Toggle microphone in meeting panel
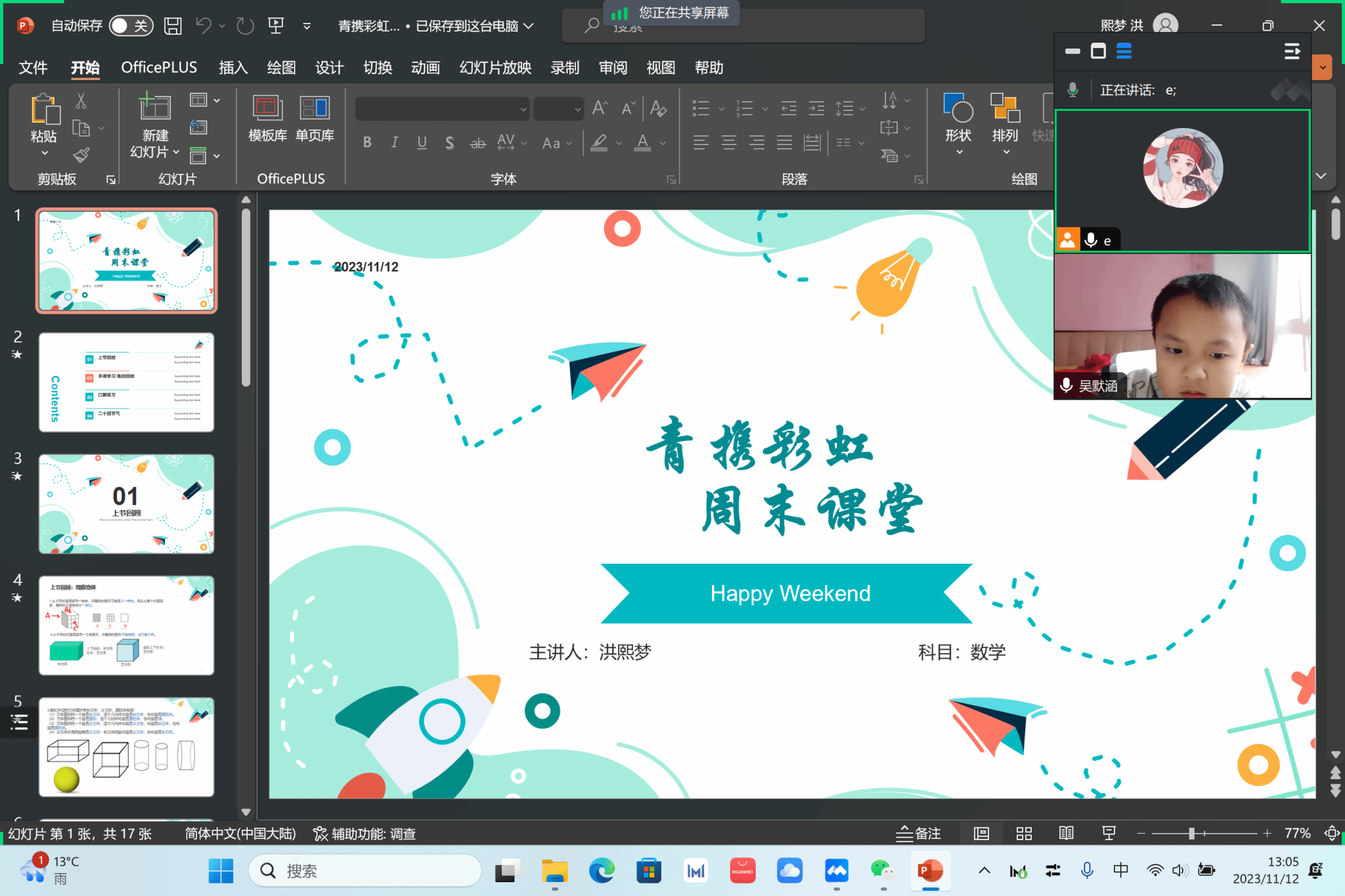Screen dimensions: 1345x896 click(x=1072, y=90)
